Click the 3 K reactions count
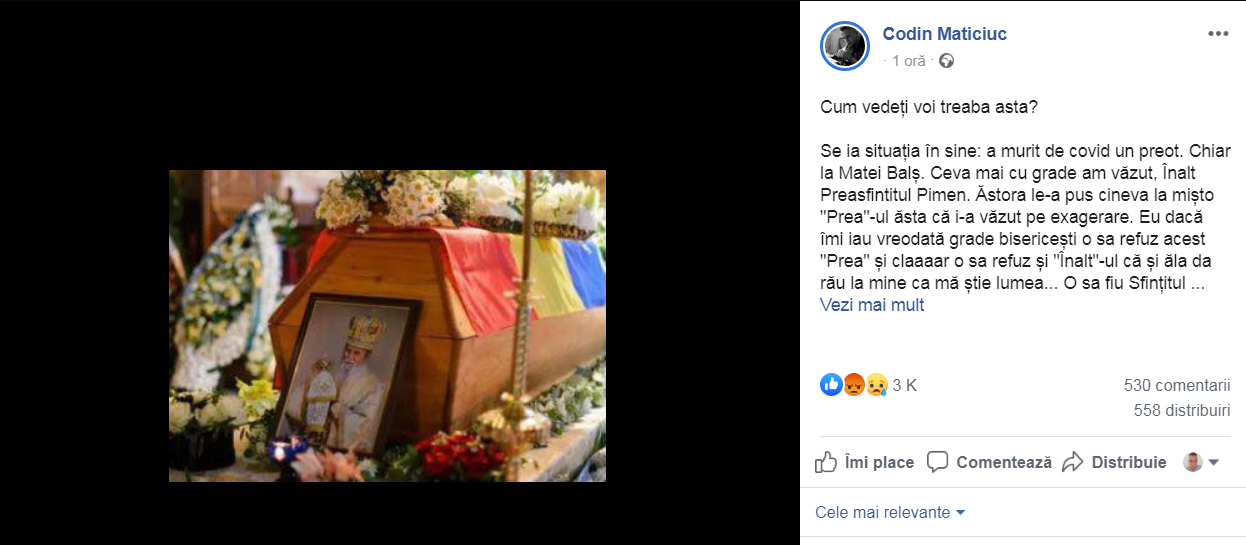This screenshot has height=545, width=1246. click(x=904, y=385)
